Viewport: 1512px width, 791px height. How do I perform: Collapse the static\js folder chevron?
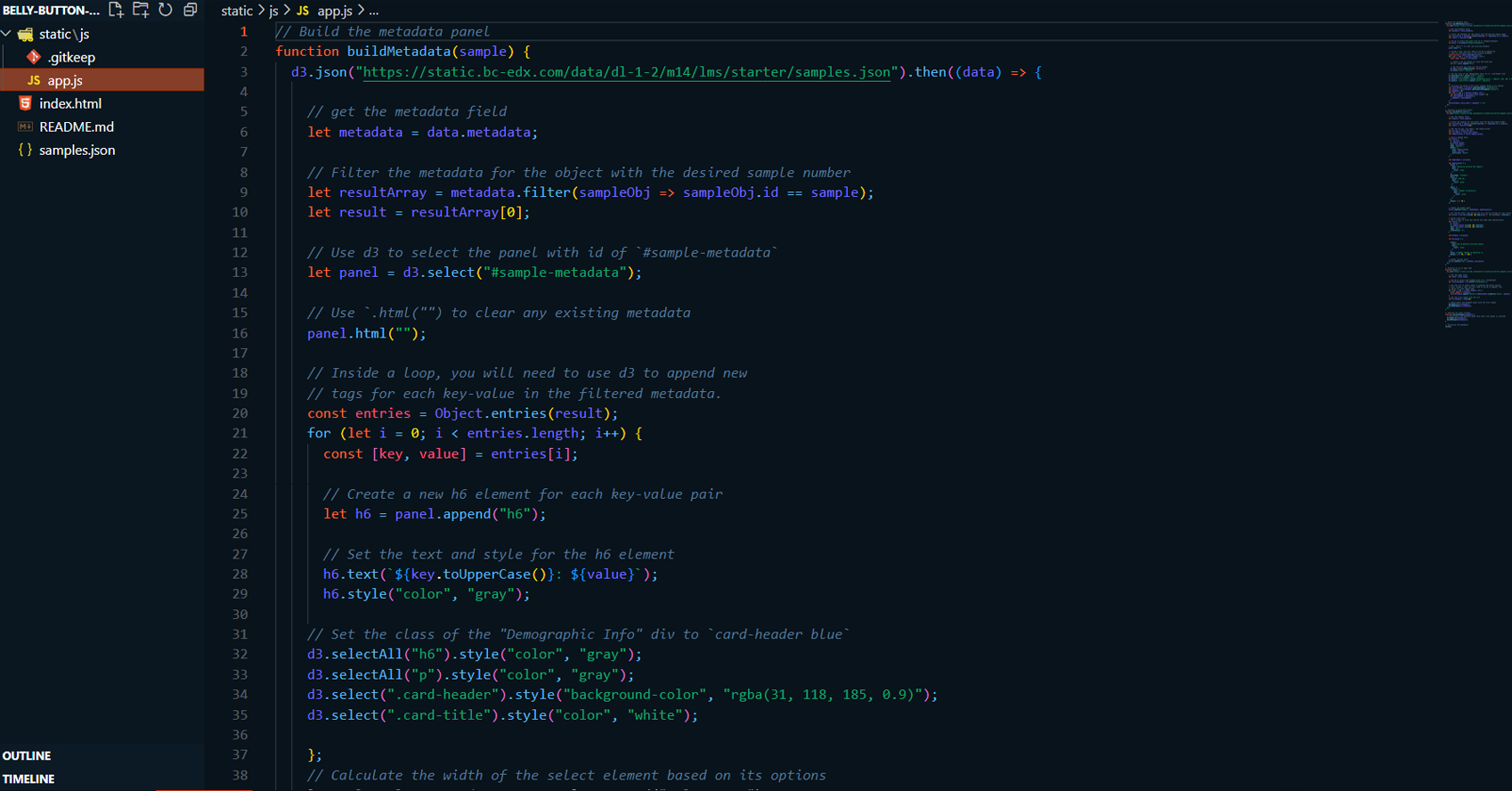[7, 34]
